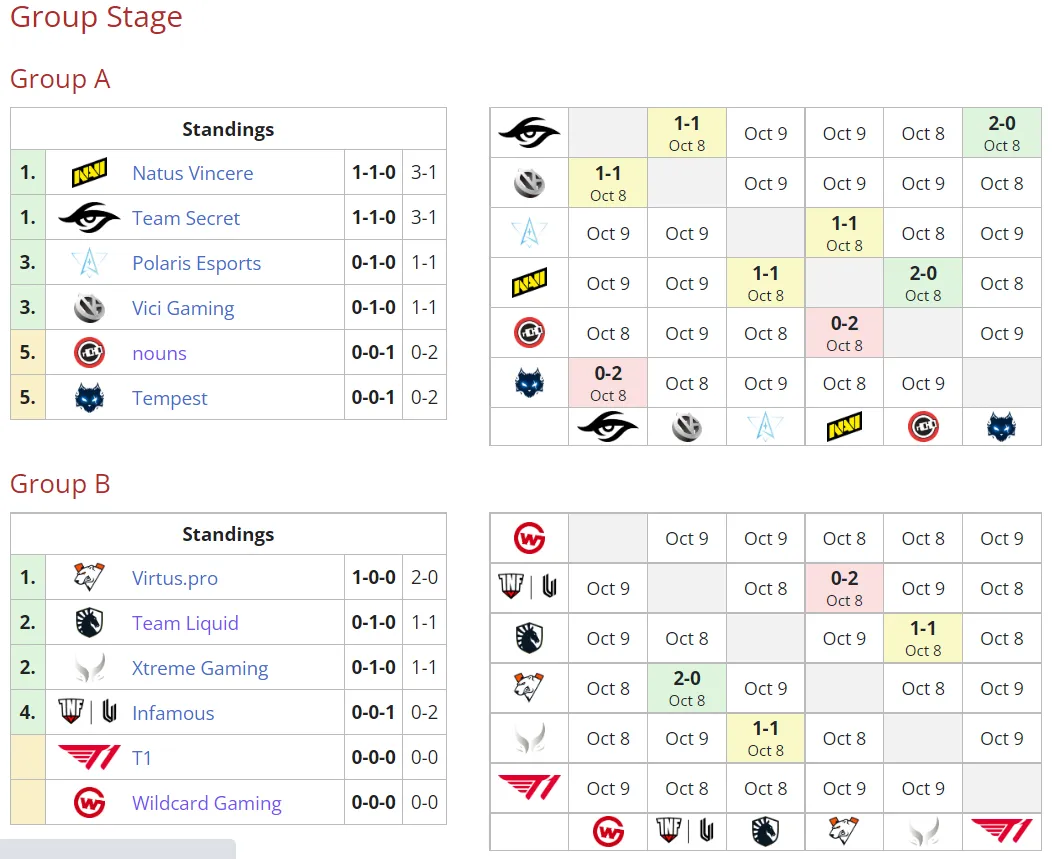Open the Infamous team link

click(173, 713)
